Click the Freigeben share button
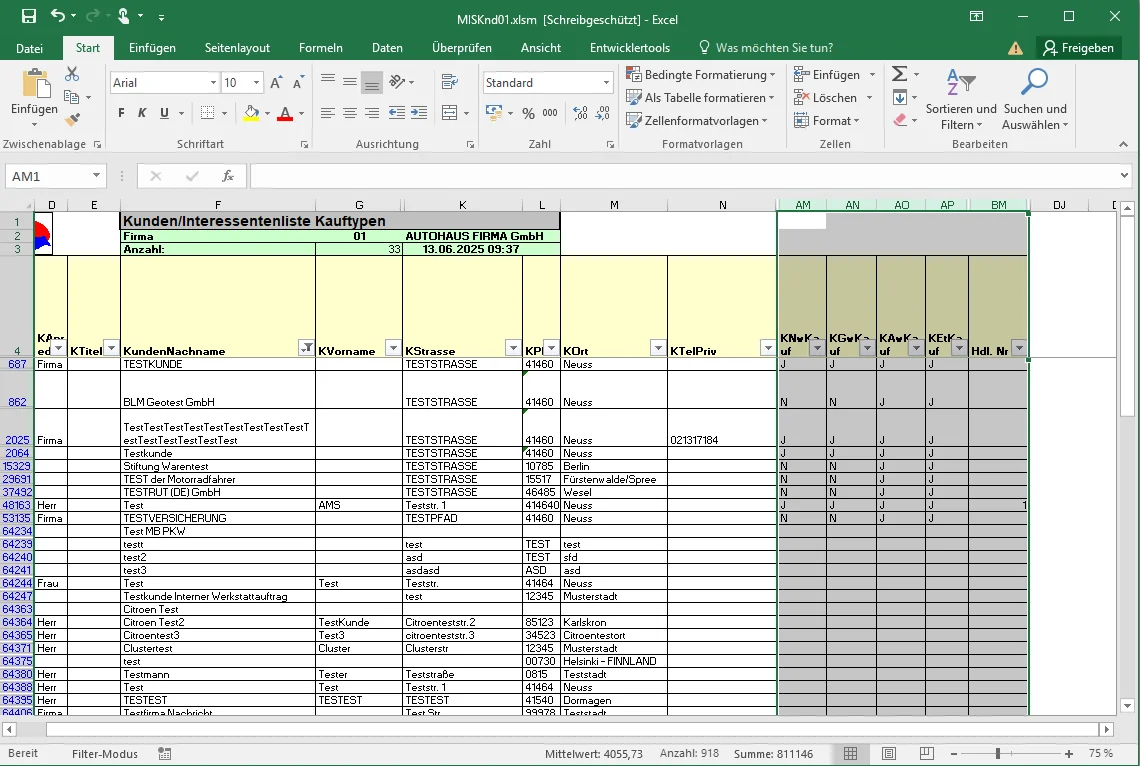Screen dimensions: 1140x766 tap(1078, 48)
